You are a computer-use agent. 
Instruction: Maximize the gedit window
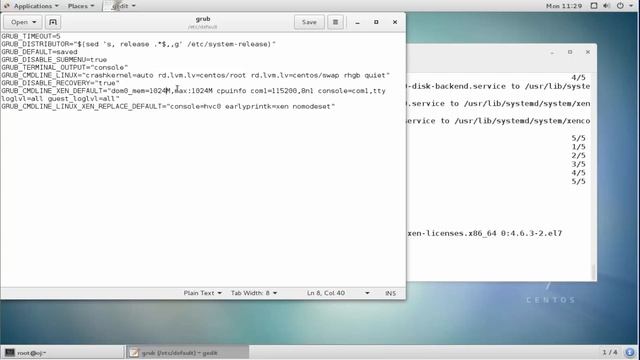coord(376,22)
